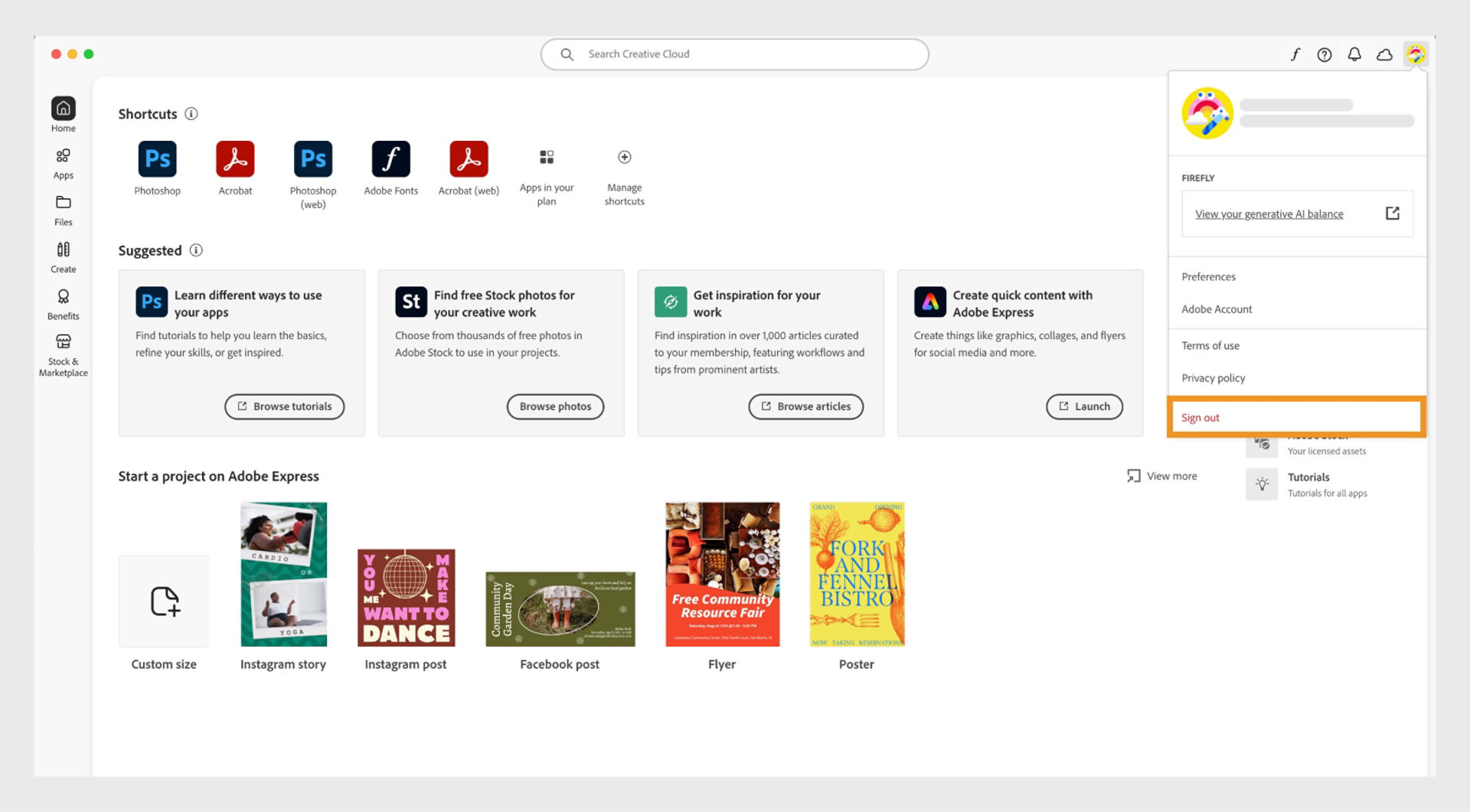
Task: Open the notifications bell icon
Action: click(1354, 54)
